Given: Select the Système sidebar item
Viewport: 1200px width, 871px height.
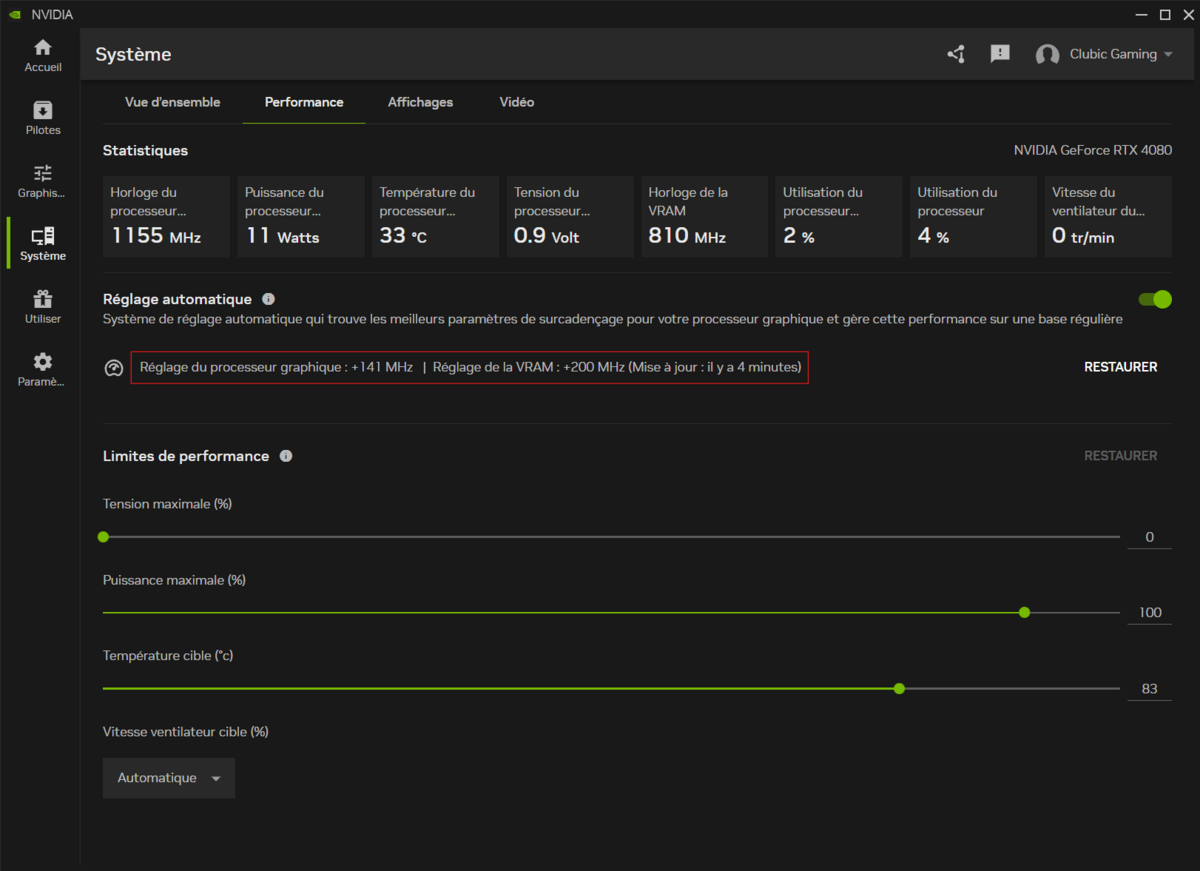Looking at the screenshot, I should 43,244.
